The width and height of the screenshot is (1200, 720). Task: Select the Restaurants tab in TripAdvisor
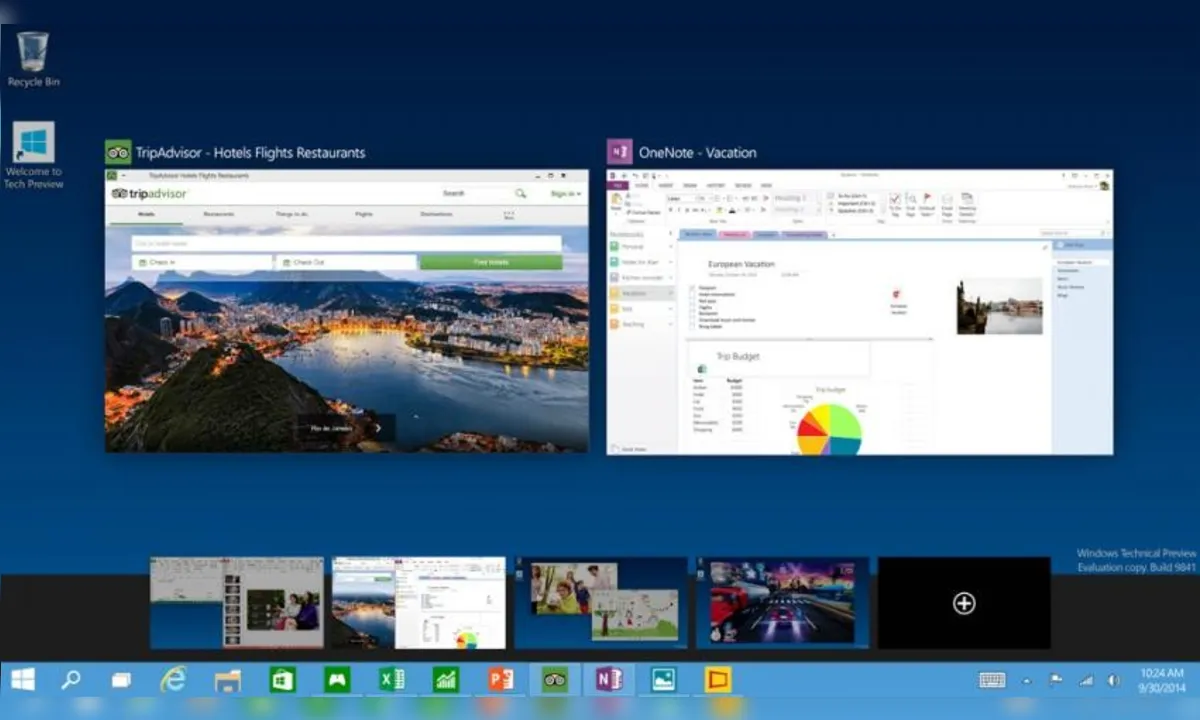219,214
